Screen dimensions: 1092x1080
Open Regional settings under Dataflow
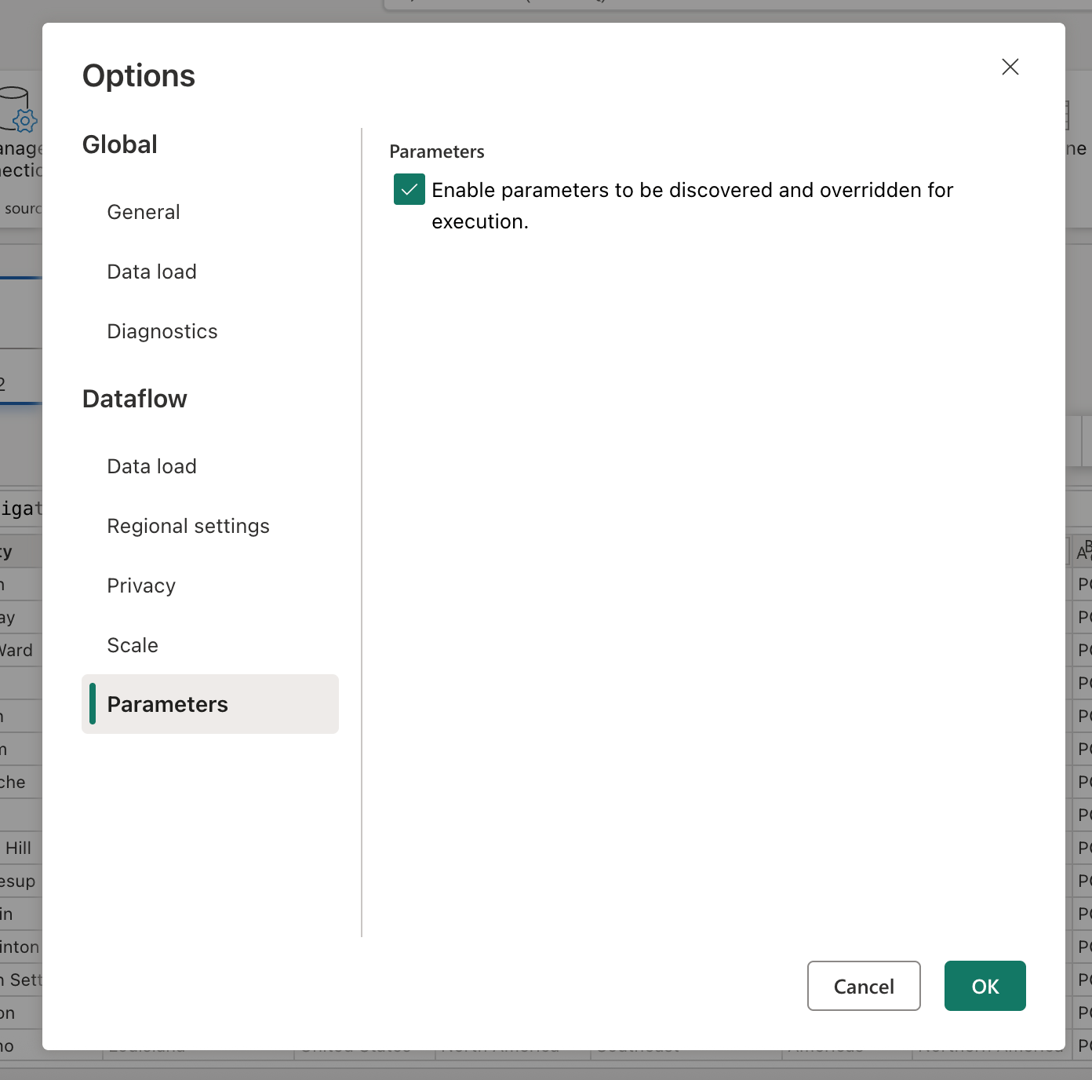[x=188, y=525]
